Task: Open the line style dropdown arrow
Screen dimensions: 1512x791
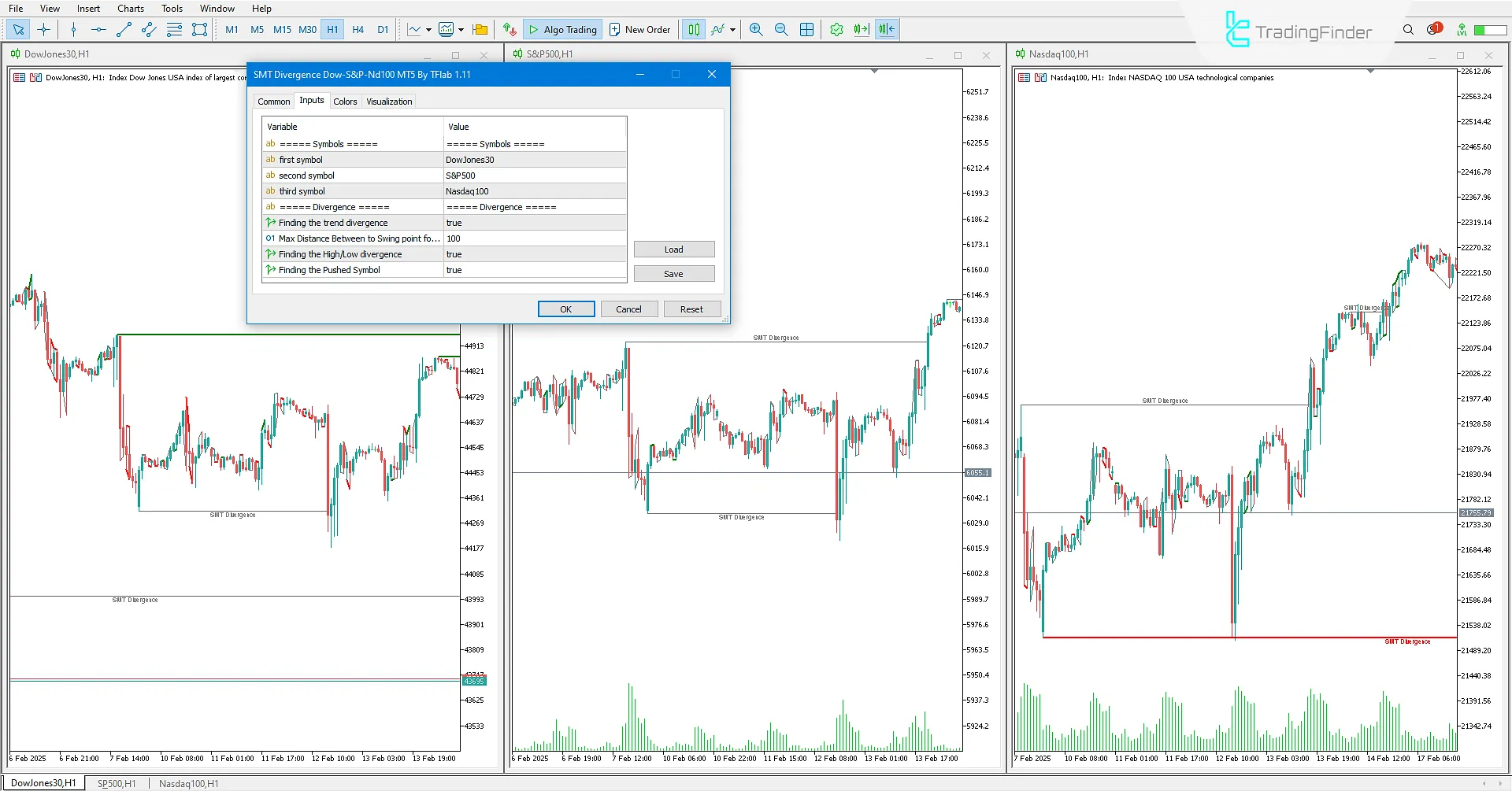Action: point(428,29)
